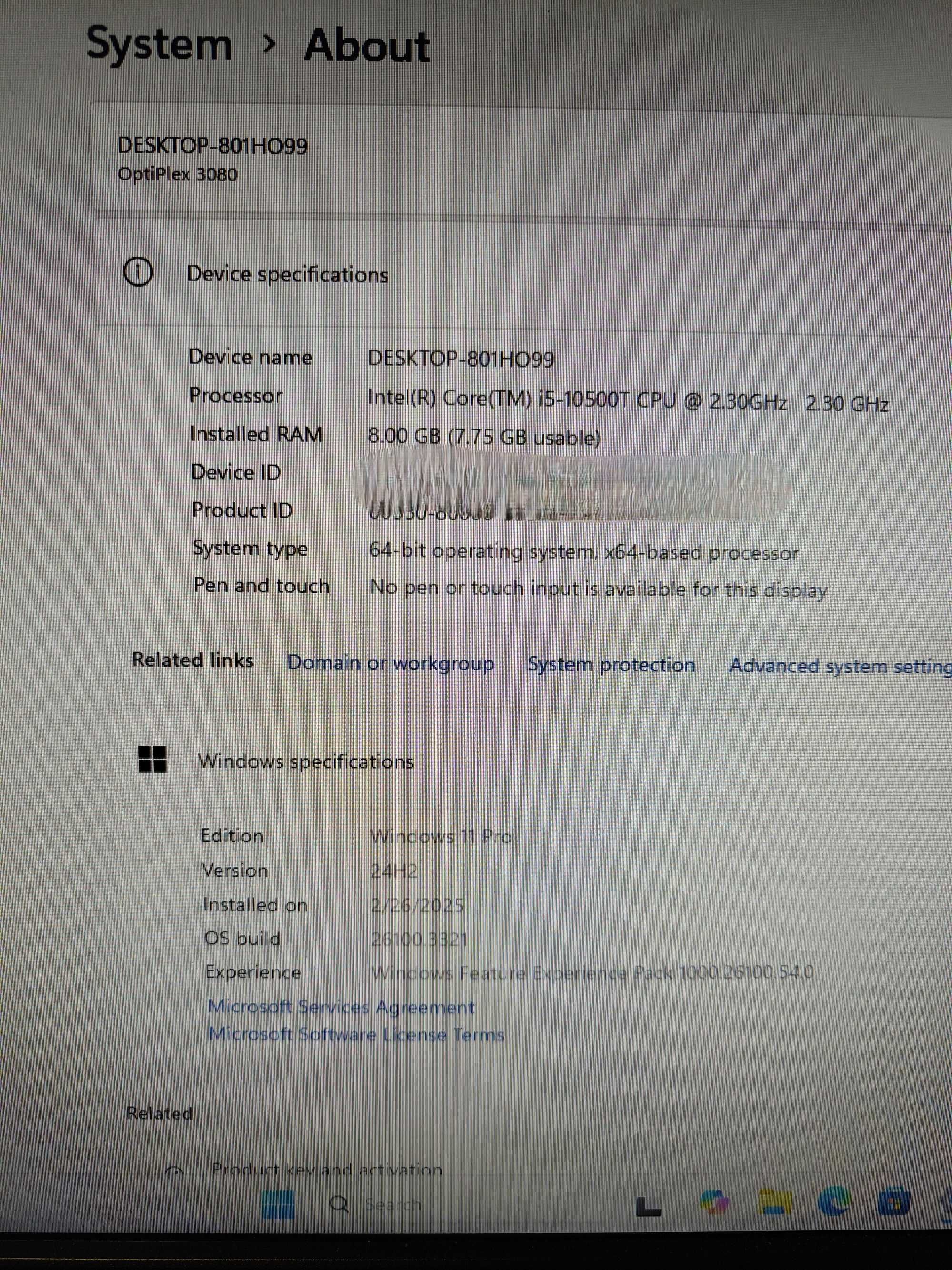Click the taskbar Search magnifier icon
The width and height of the screenshot is (952, 1270).
point(340,1204)
